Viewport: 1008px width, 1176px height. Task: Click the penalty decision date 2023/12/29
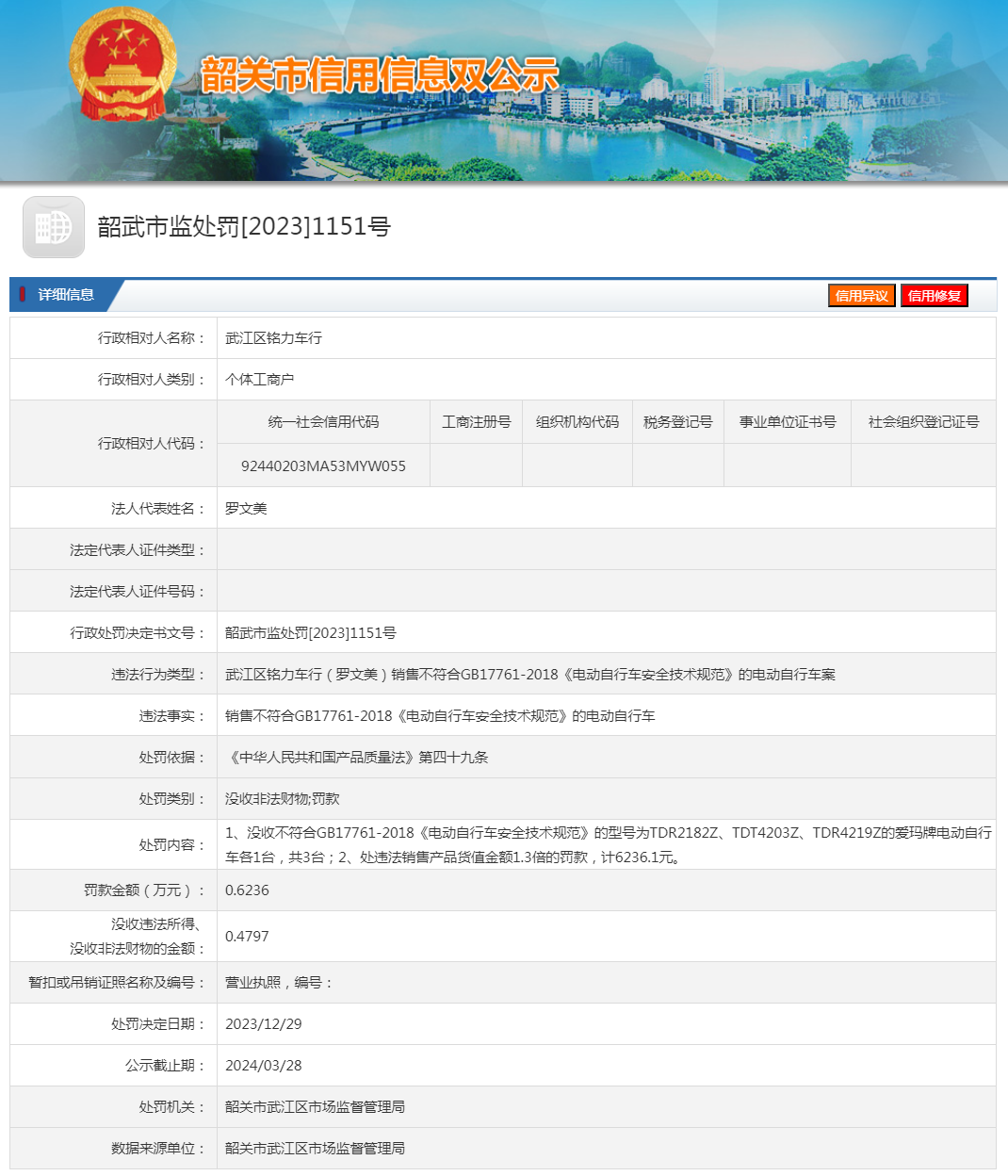(263, 1024)
